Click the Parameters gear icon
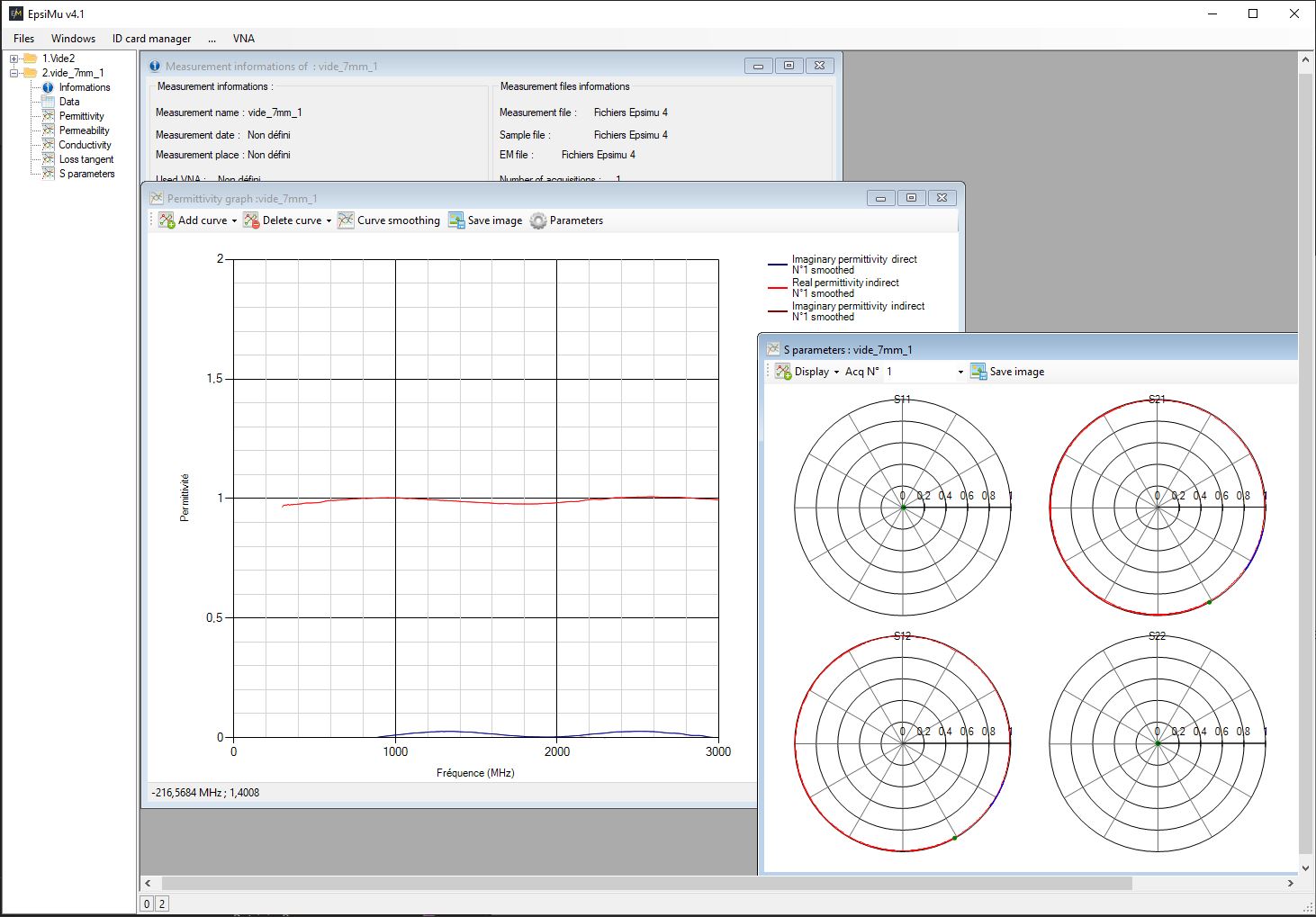 click(x=538, y=220)
